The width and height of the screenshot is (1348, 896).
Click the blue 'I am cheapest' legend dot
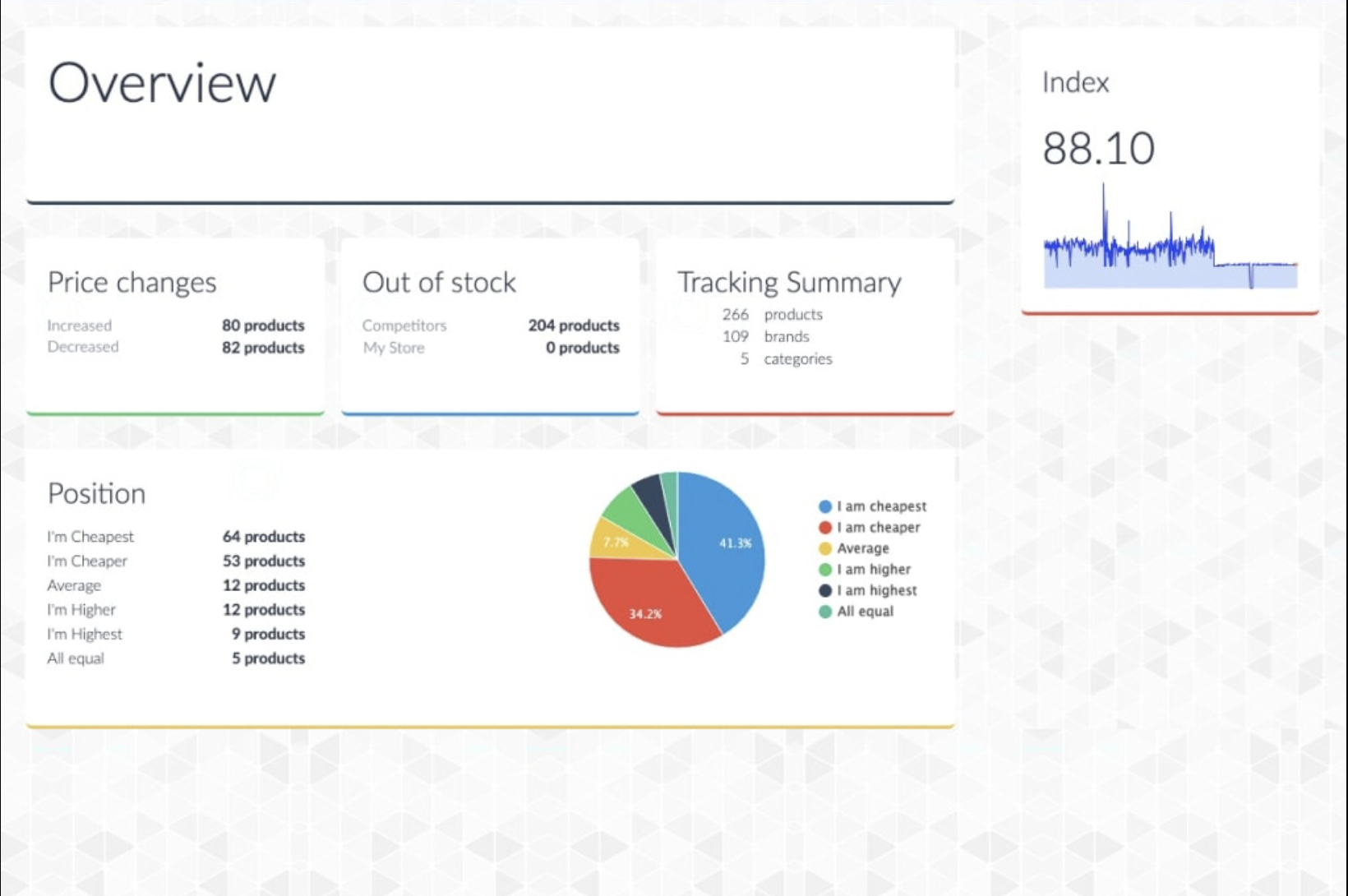click(825, 506)
